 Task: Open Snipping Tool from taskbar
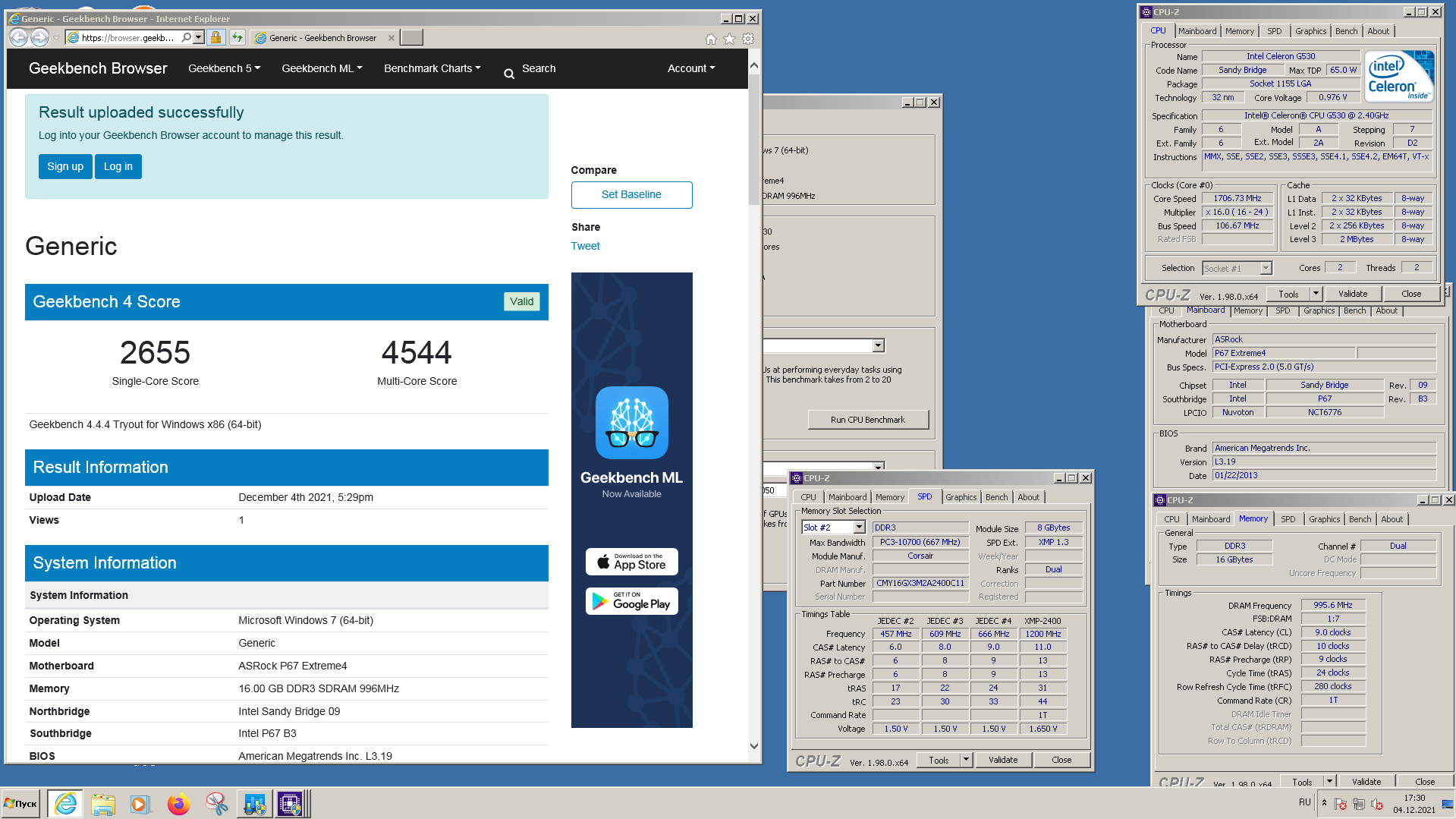click(x=216, y=804)
